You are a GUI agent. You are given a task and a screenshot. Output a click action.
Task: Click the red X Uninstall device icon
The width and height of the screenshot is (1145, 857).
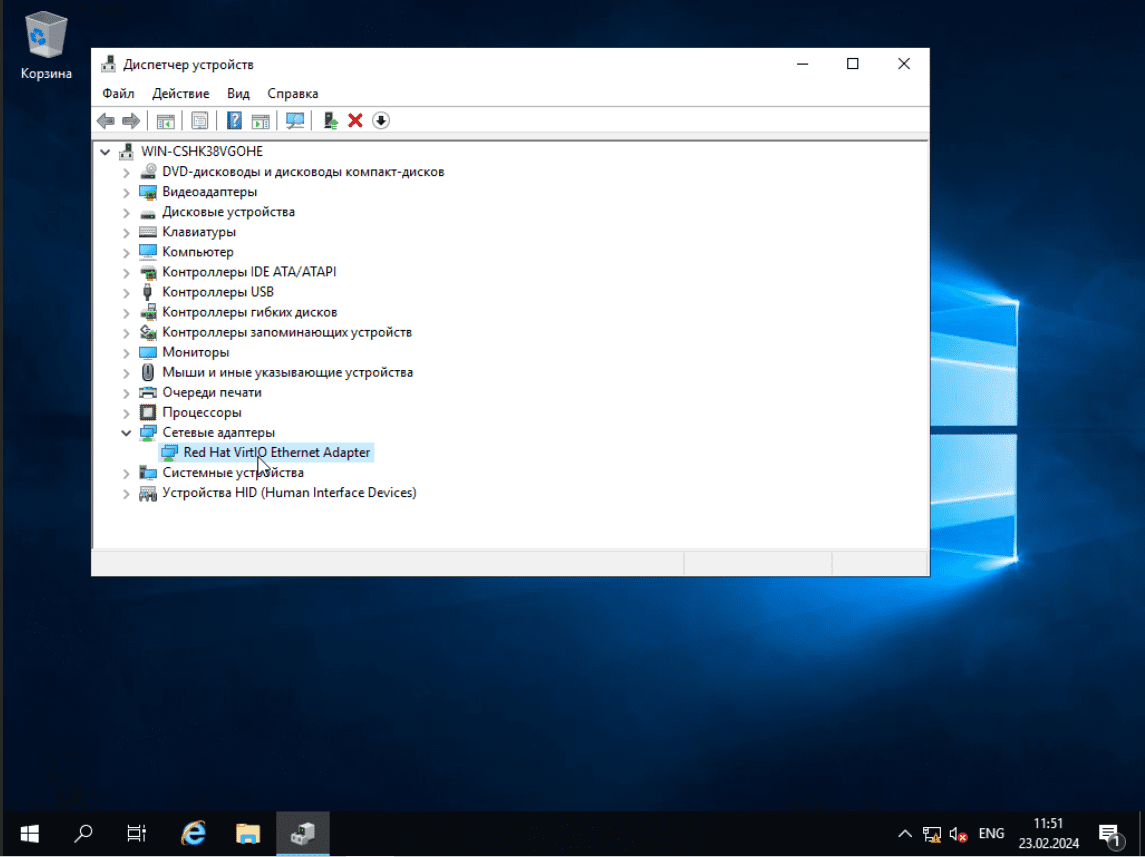356,120
